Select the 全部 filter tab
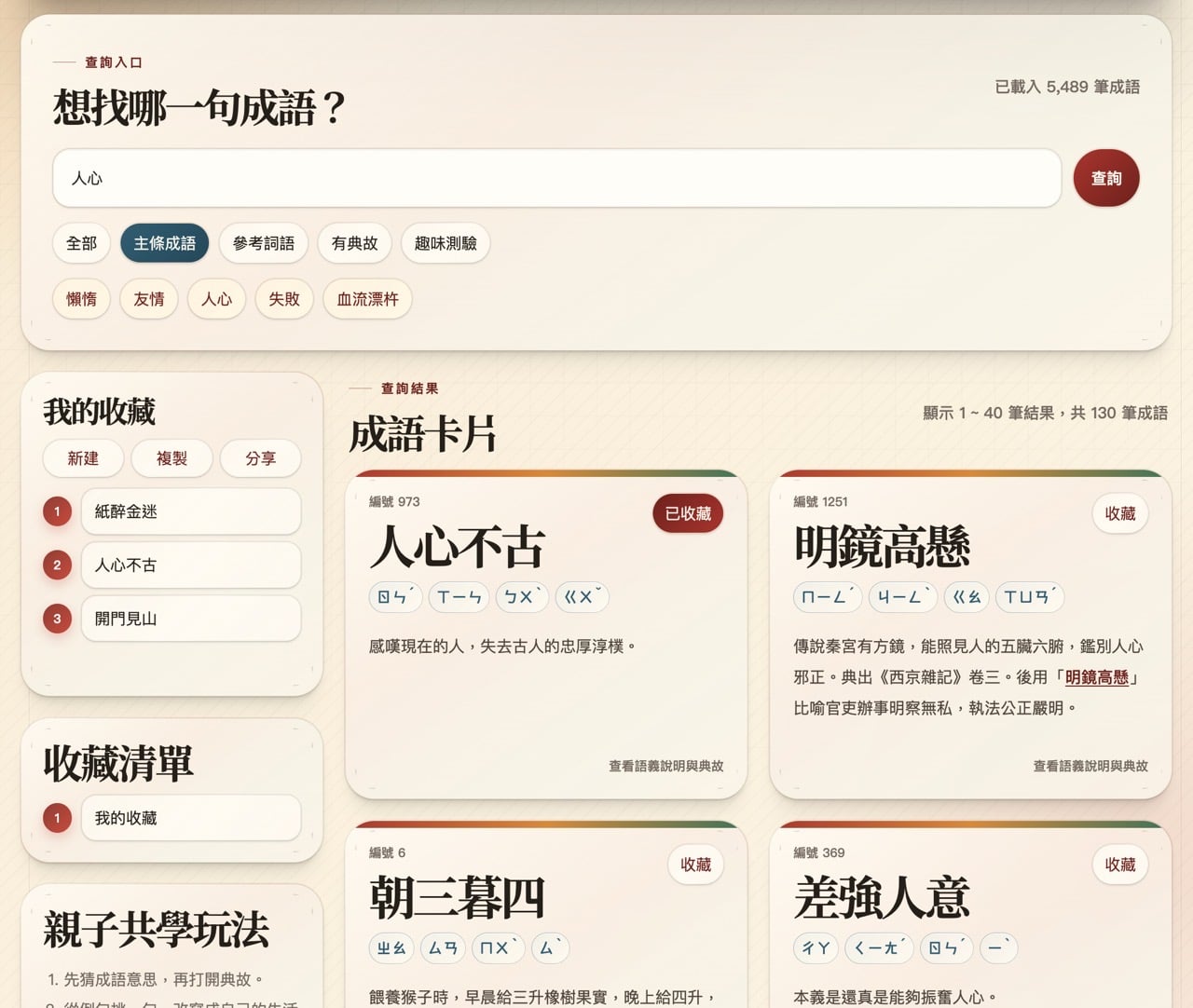This screenshot has width=1193, height=1008. (81, 243)
